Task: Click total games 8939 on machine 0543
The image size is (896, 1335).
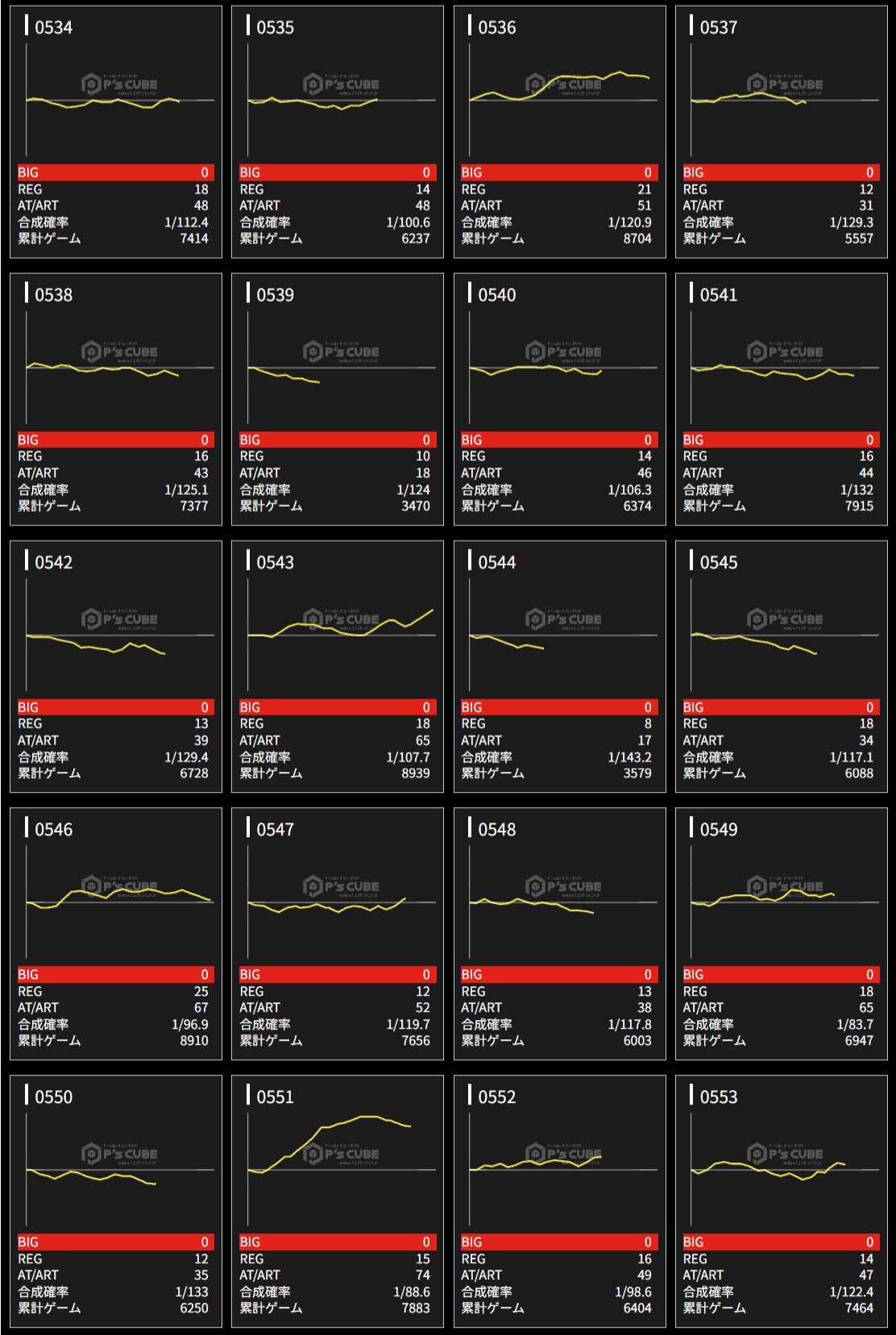Action: coord(415,773)
